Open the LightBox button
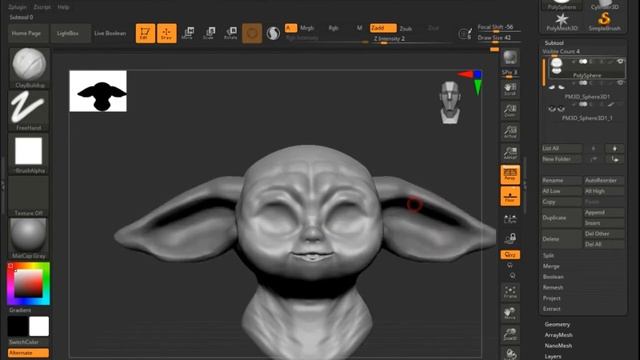The image size is (640, 360). pos(71,33)
